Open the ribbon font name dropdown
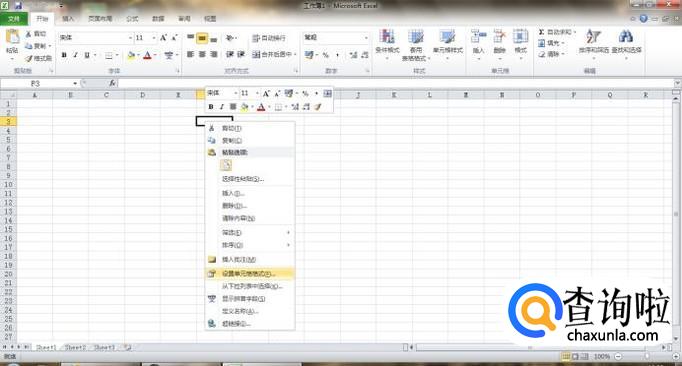682x366 pixels. (130, 38)
